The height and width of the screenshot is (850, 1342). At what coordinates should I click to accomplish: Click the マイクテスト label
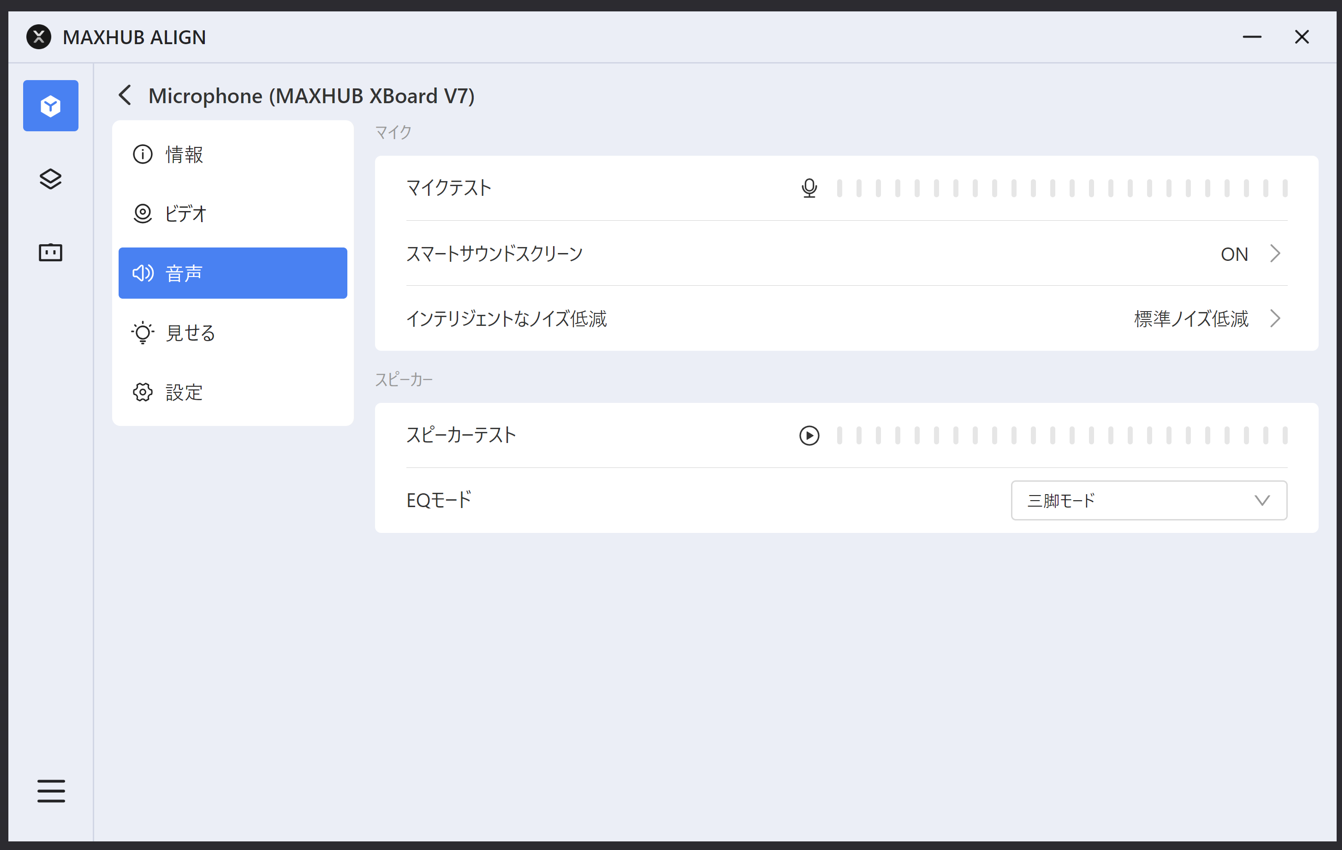448,188
